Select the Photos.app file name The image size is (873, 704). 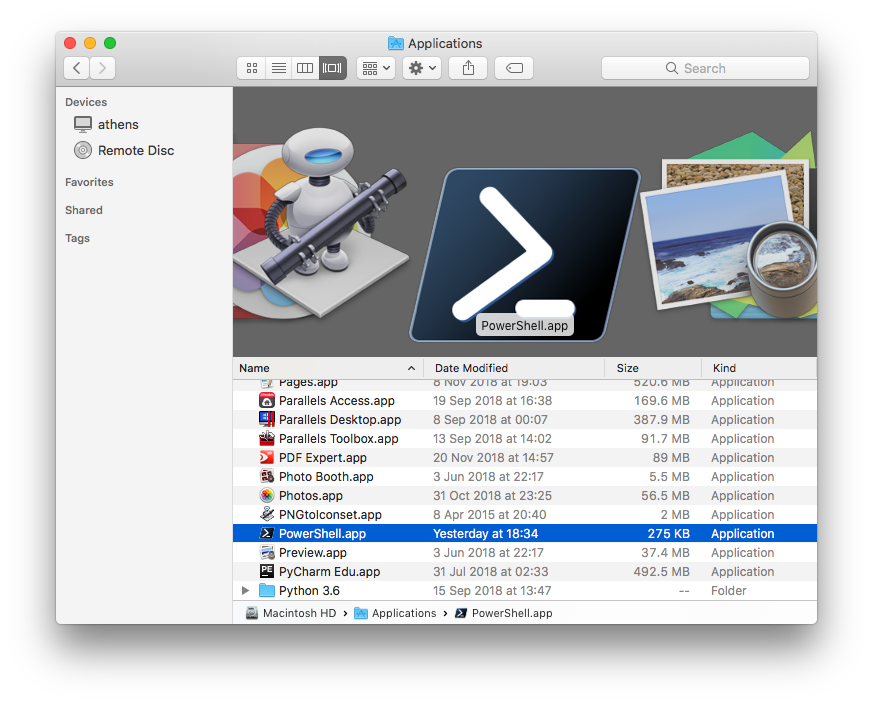(x=311, y=496)
